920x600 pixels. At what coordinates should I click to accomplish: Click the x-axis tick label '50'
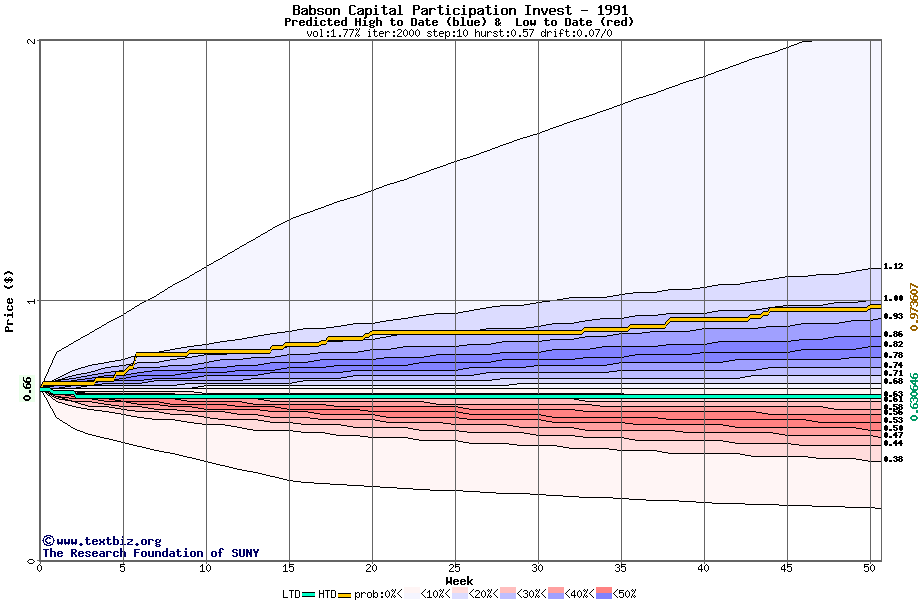[869, 568]
